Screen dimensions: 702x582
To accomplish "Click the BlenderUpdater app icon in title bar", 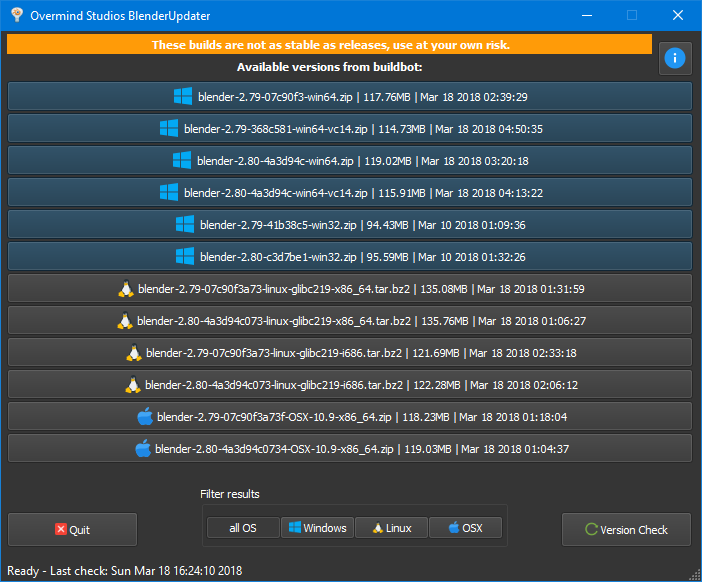I will (x=17, y=15).
